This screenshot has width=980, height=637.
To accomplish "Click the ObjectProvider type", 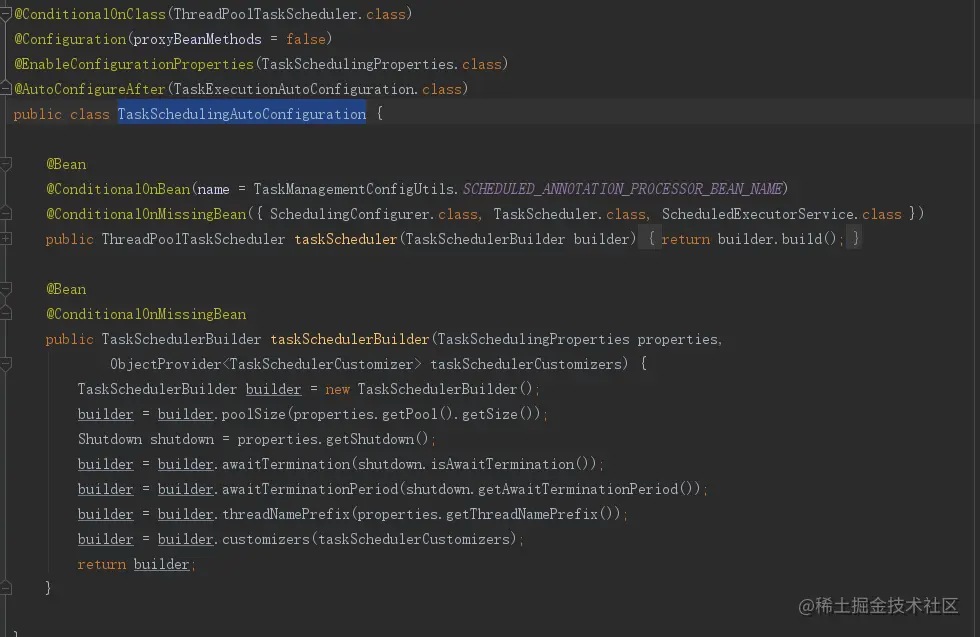I will [x=166, y=364].
